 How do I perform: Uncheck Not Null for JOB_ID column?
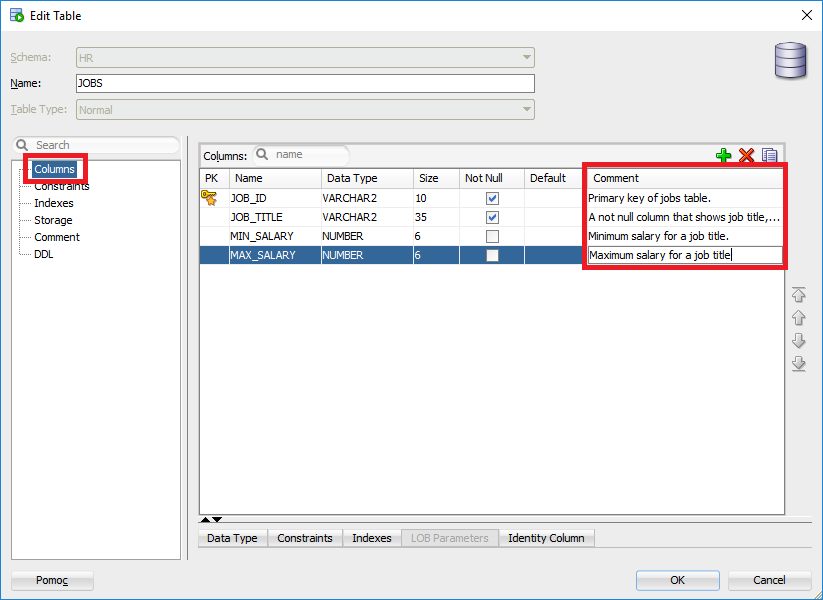(x=491, y=198)
